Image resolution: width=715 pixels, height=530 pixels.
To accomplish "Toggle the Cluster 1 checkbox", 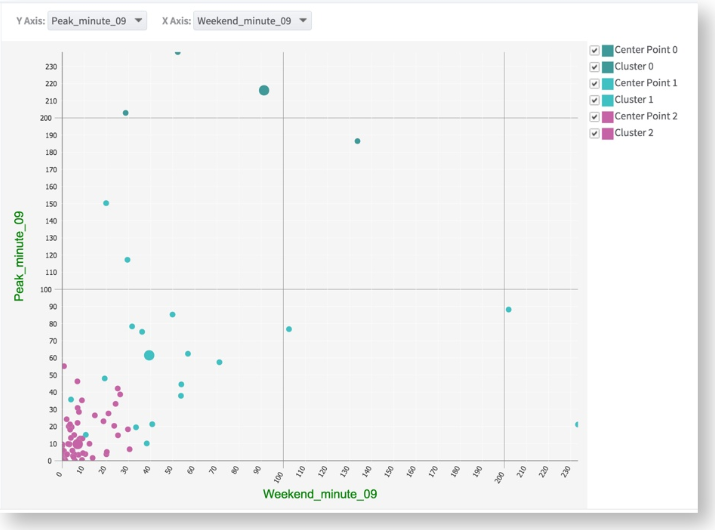I will [x=594, y=100].
